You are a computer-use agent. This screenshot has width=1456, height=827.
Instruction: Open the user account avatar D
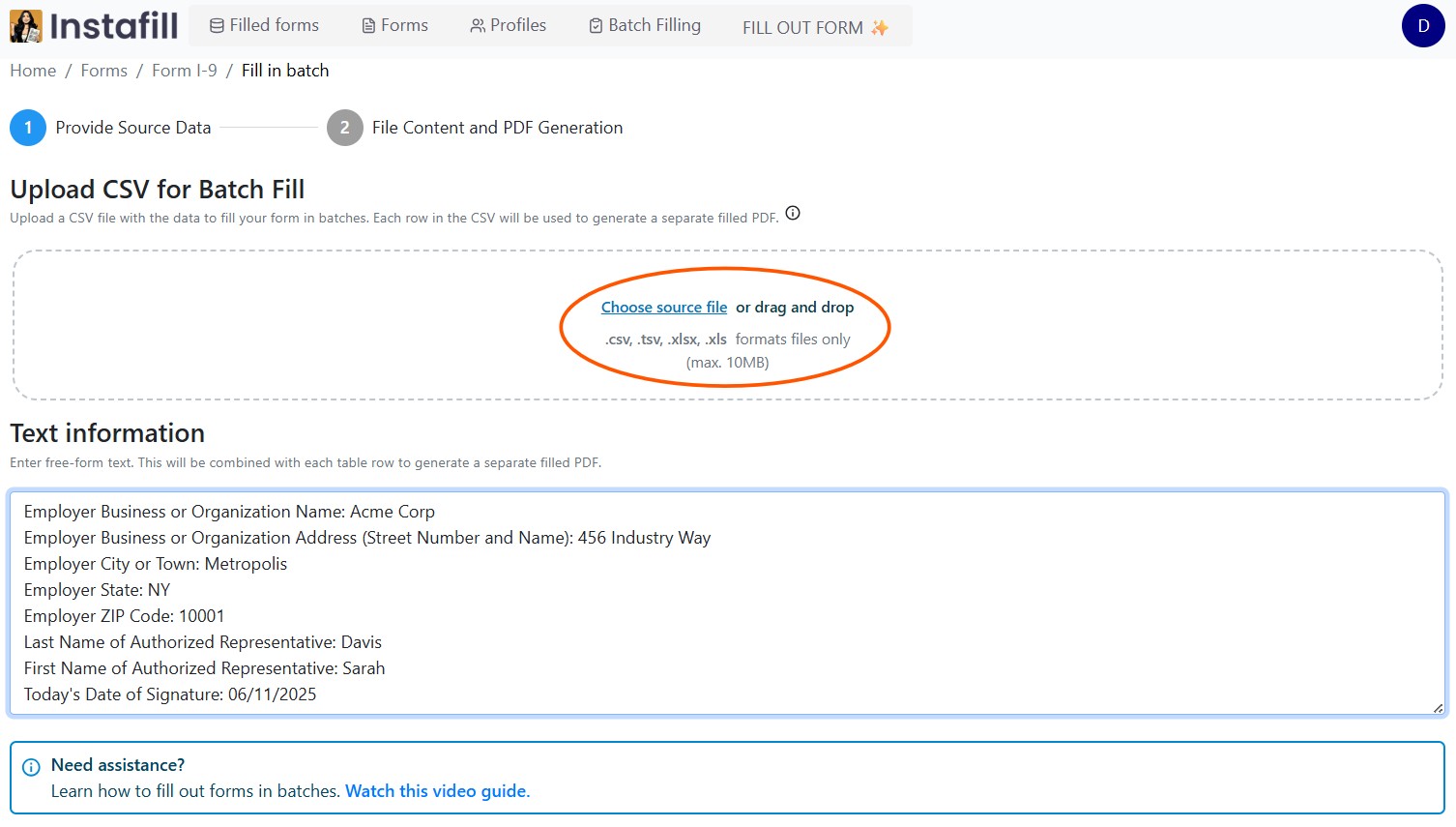coord(1422,26)
